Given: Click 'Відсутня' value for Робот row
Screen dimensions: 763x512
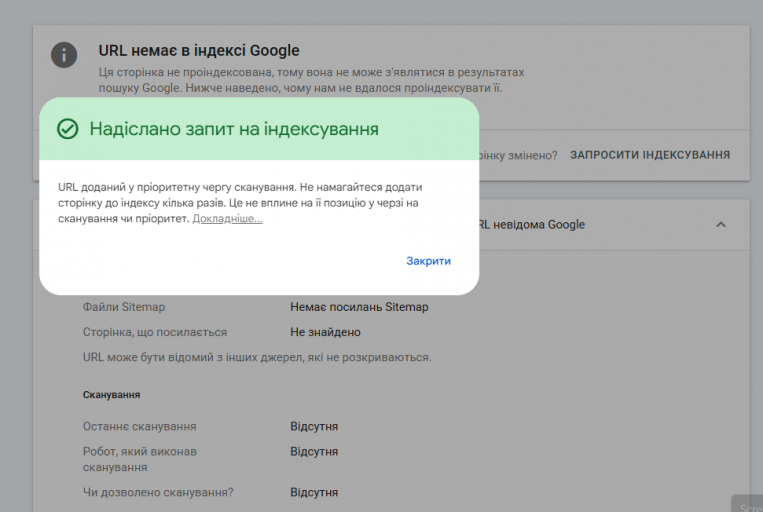Looking at the screenshot, I should click(x=314, y=452).
